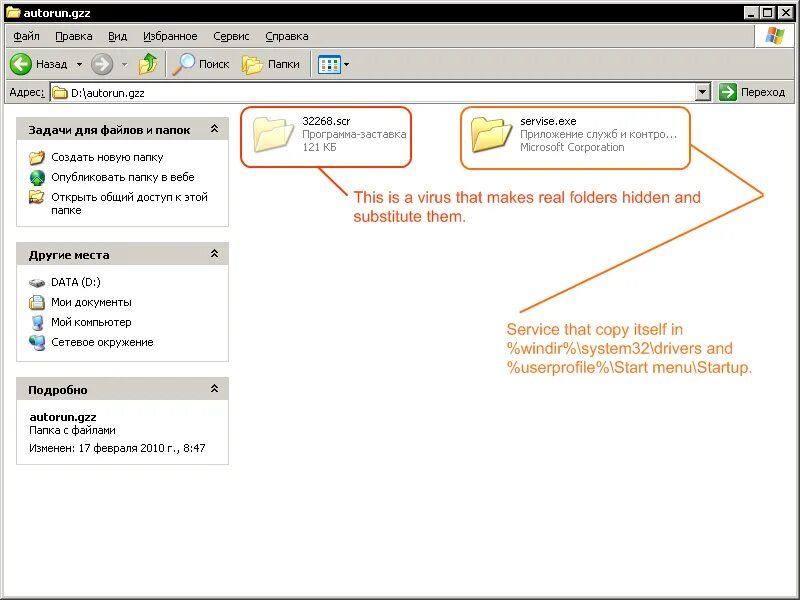Open Мои документы link

tap(91, 302)
